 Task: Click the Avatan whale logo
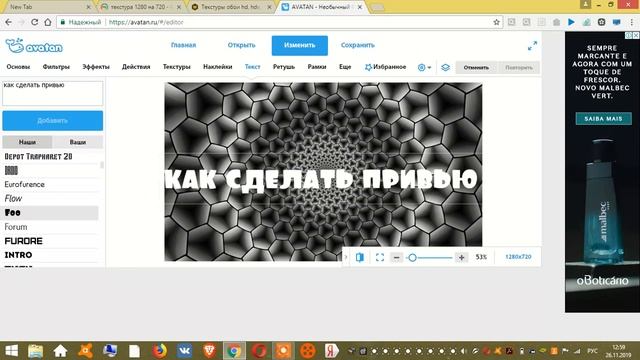[x=34, y=46]
